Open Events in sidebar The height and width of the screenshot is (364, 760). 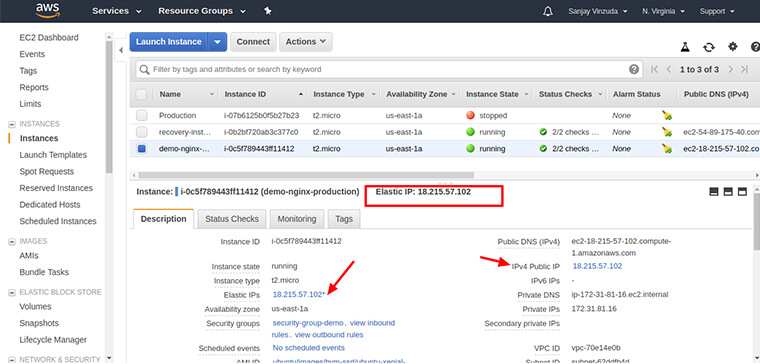pos(32,54)
